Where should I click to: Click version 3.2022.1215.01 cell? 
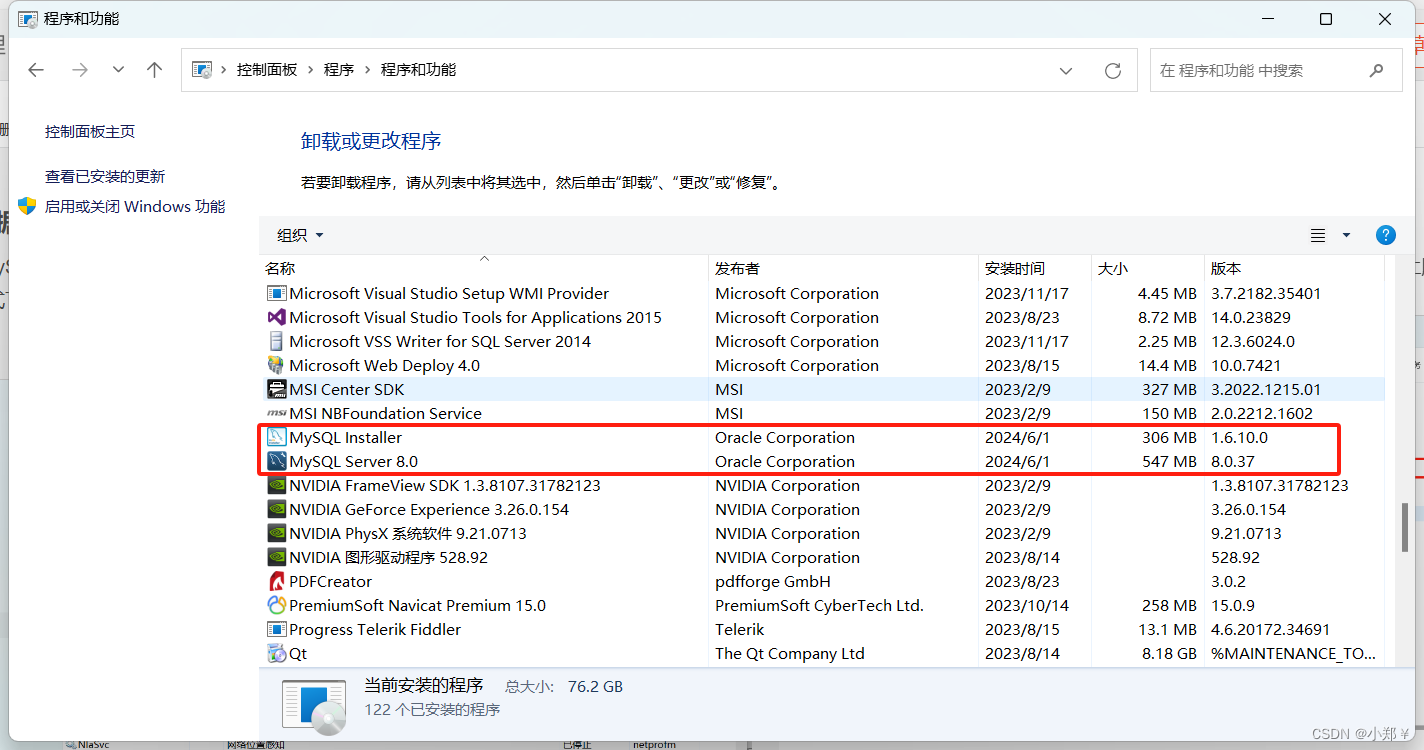pyautogui.click(x=1266, y=389)
